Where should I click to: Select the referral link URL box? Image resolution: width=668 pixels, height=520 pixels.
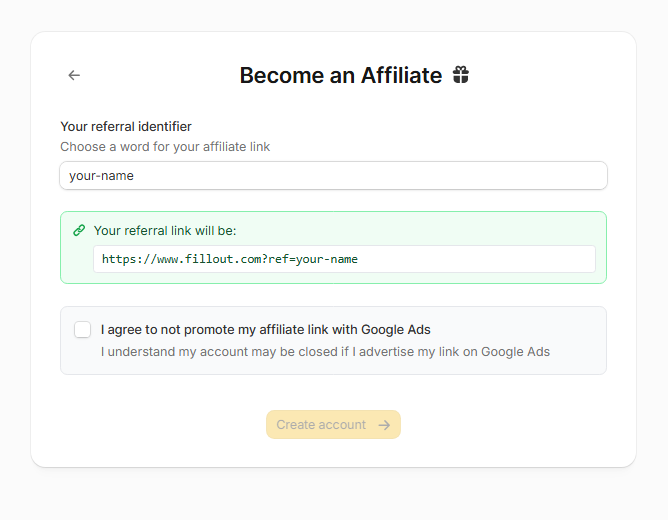(x=344, y=259)
